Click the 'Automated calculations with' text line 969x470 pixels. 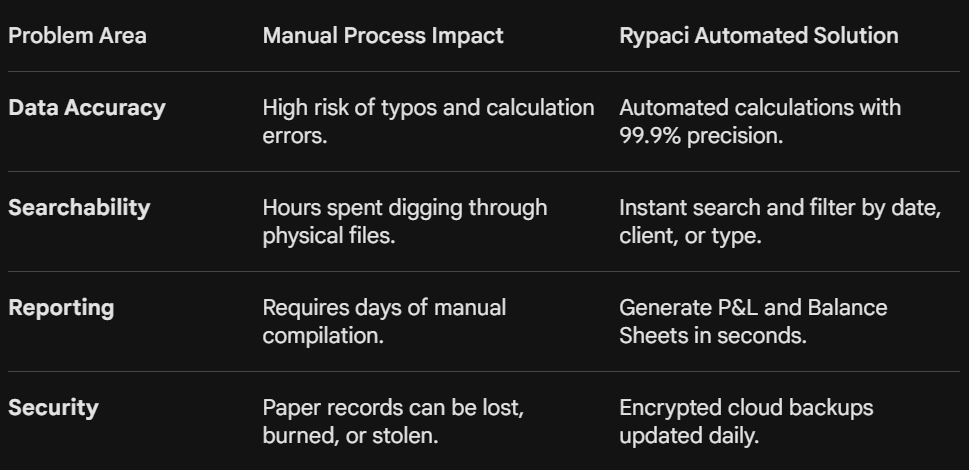coord(760,108)
